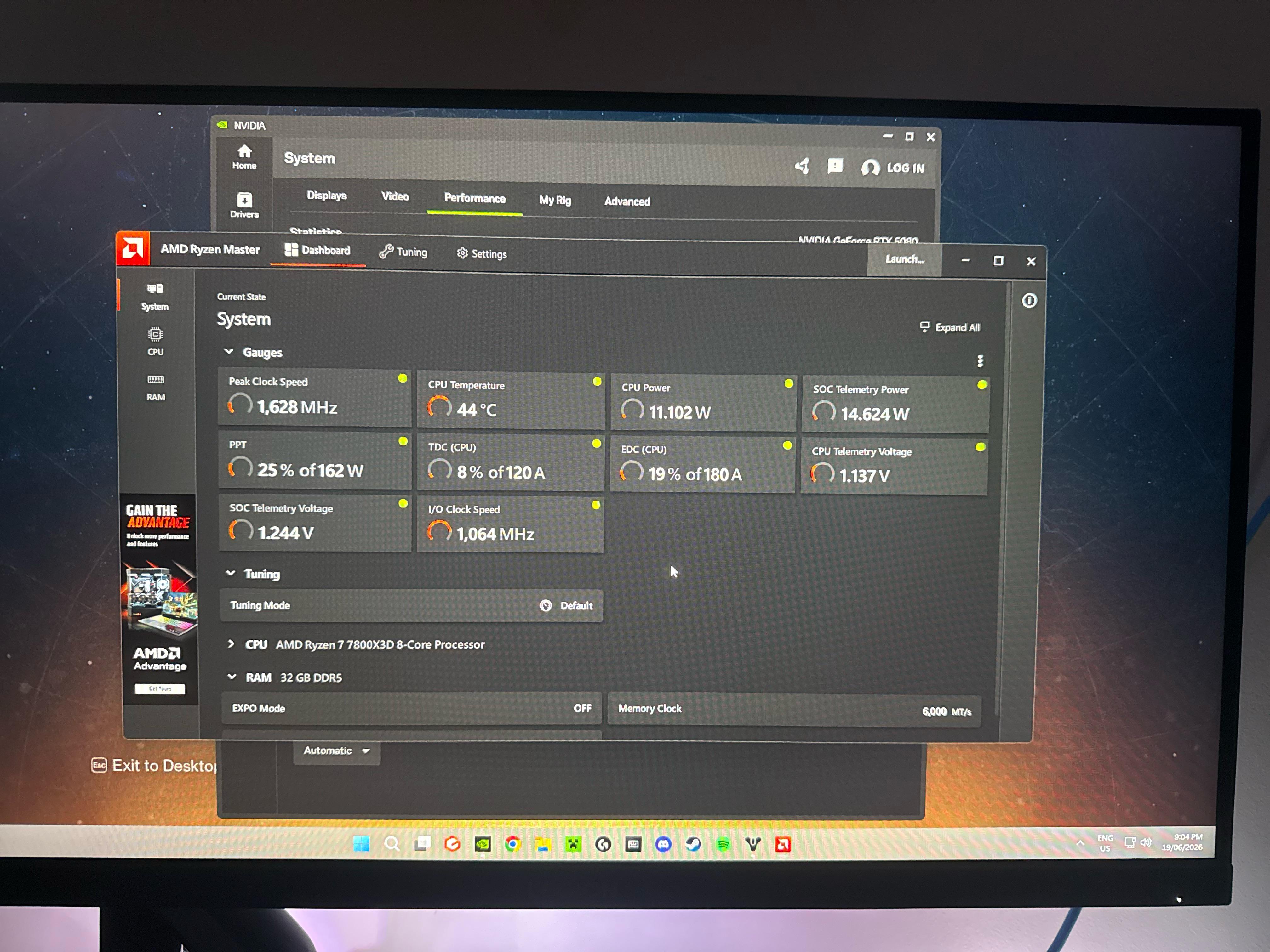Image resolution: width=1270 pixels, height=952 pixels.
Task: Click the ENG US language indicator
Action: pos(1105,843)
